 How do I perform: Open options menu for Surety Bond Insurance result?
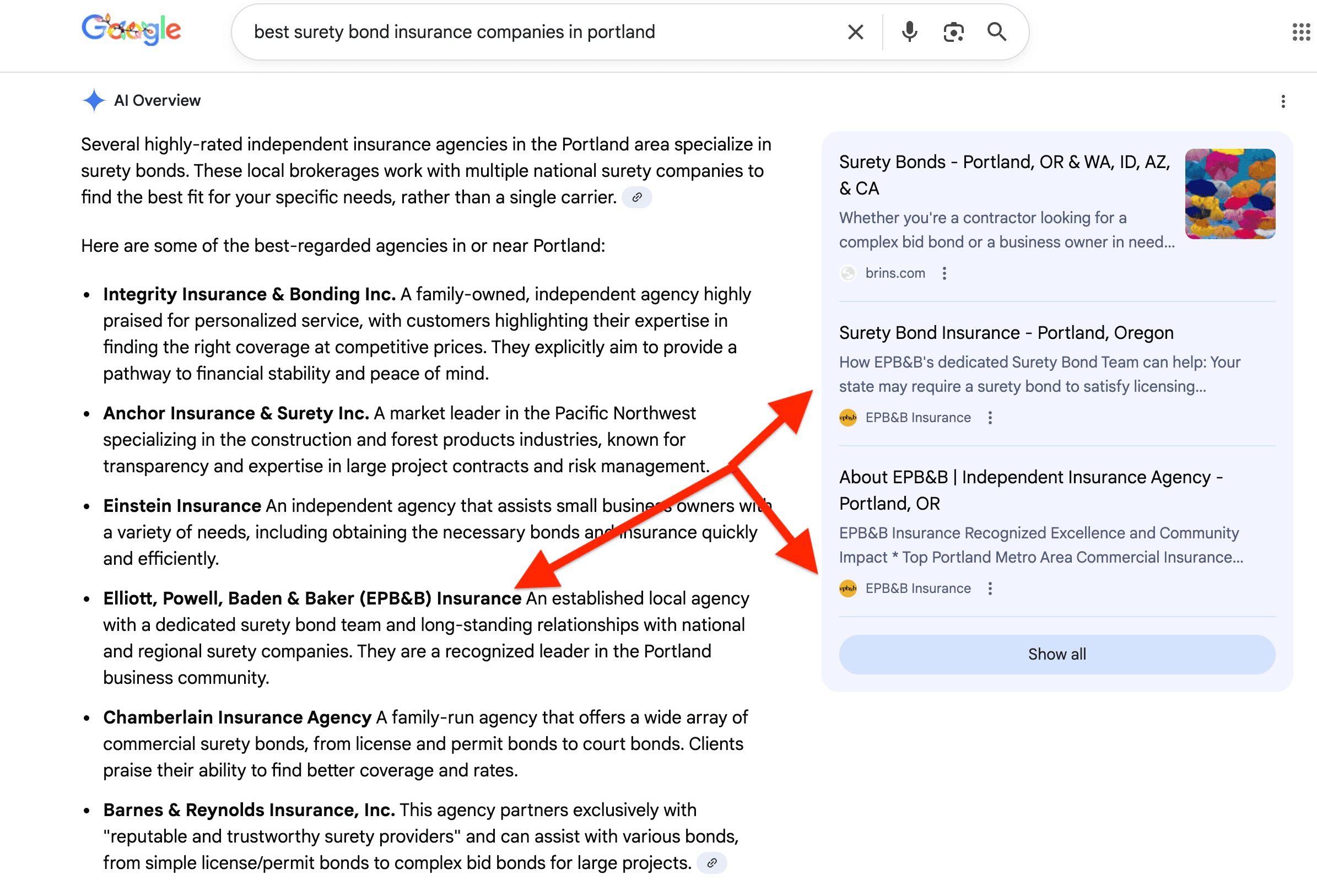(990, 418)
